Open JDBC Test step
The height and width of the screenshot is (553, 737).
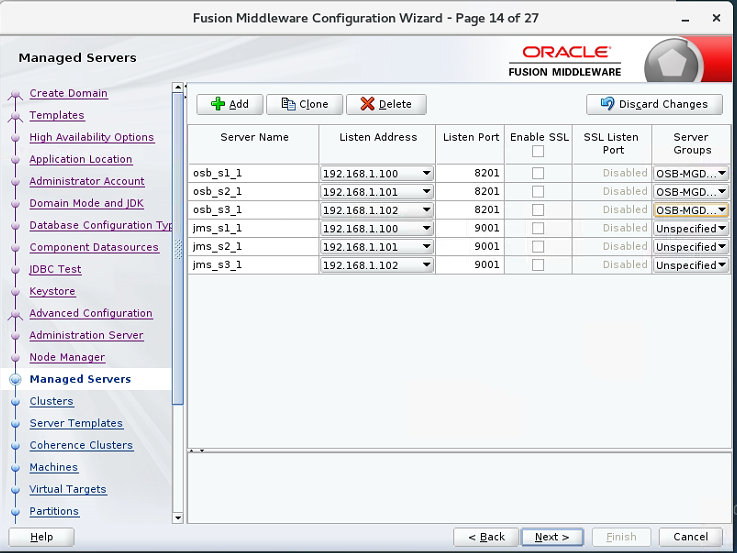55,270
